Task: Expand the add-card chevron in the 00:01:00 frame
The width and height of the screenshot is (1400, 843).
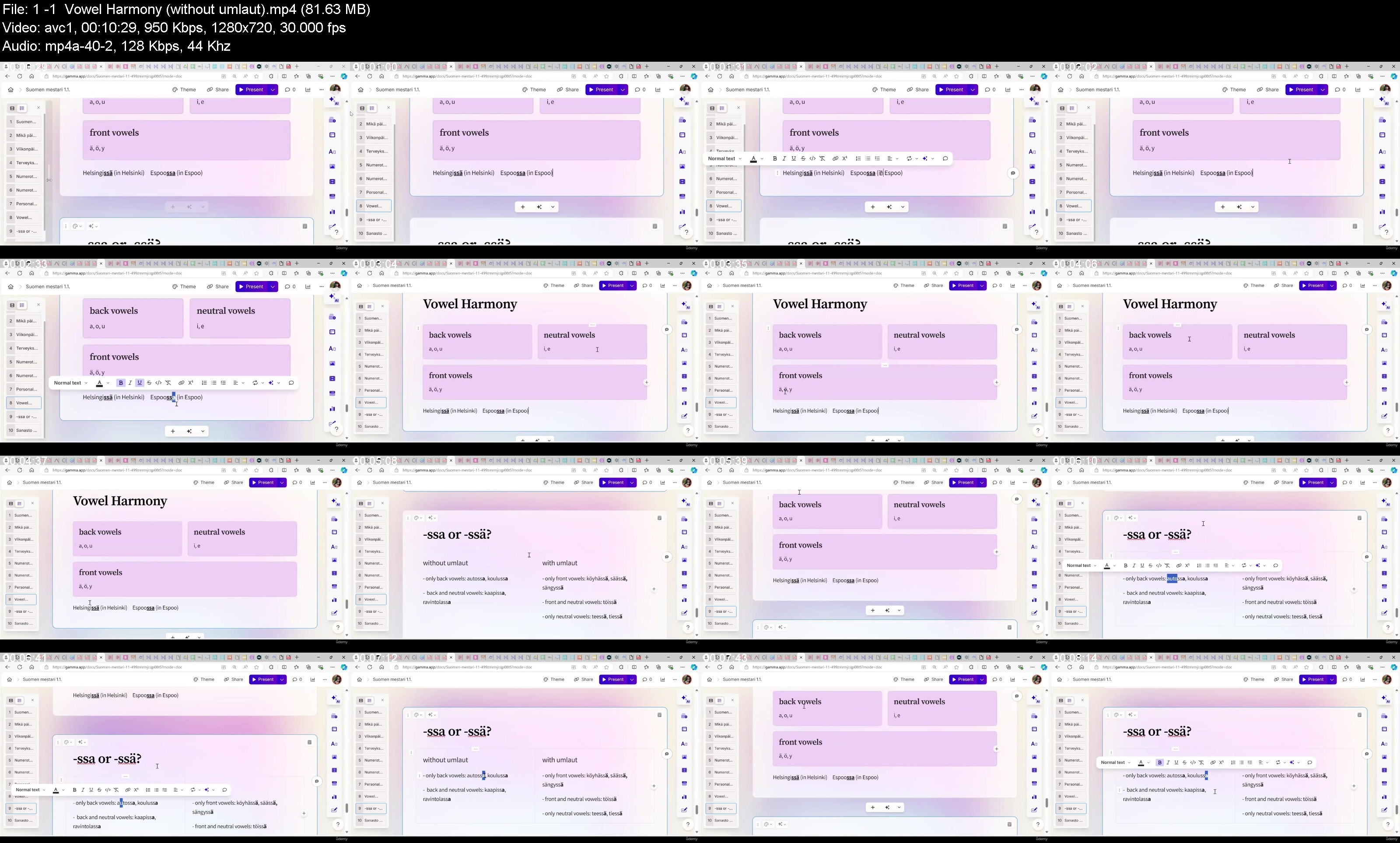Action: pos(553,207)
